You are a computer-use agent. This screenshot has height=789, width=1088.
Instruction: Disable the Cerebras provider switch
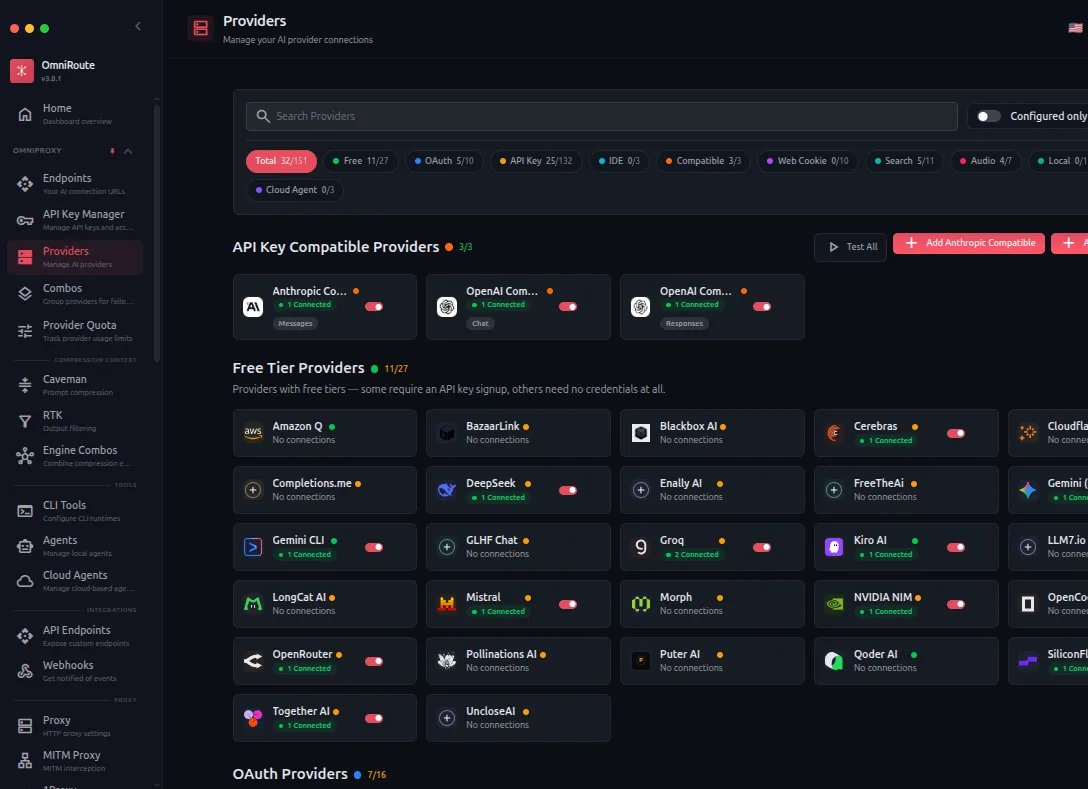[955, 433]
